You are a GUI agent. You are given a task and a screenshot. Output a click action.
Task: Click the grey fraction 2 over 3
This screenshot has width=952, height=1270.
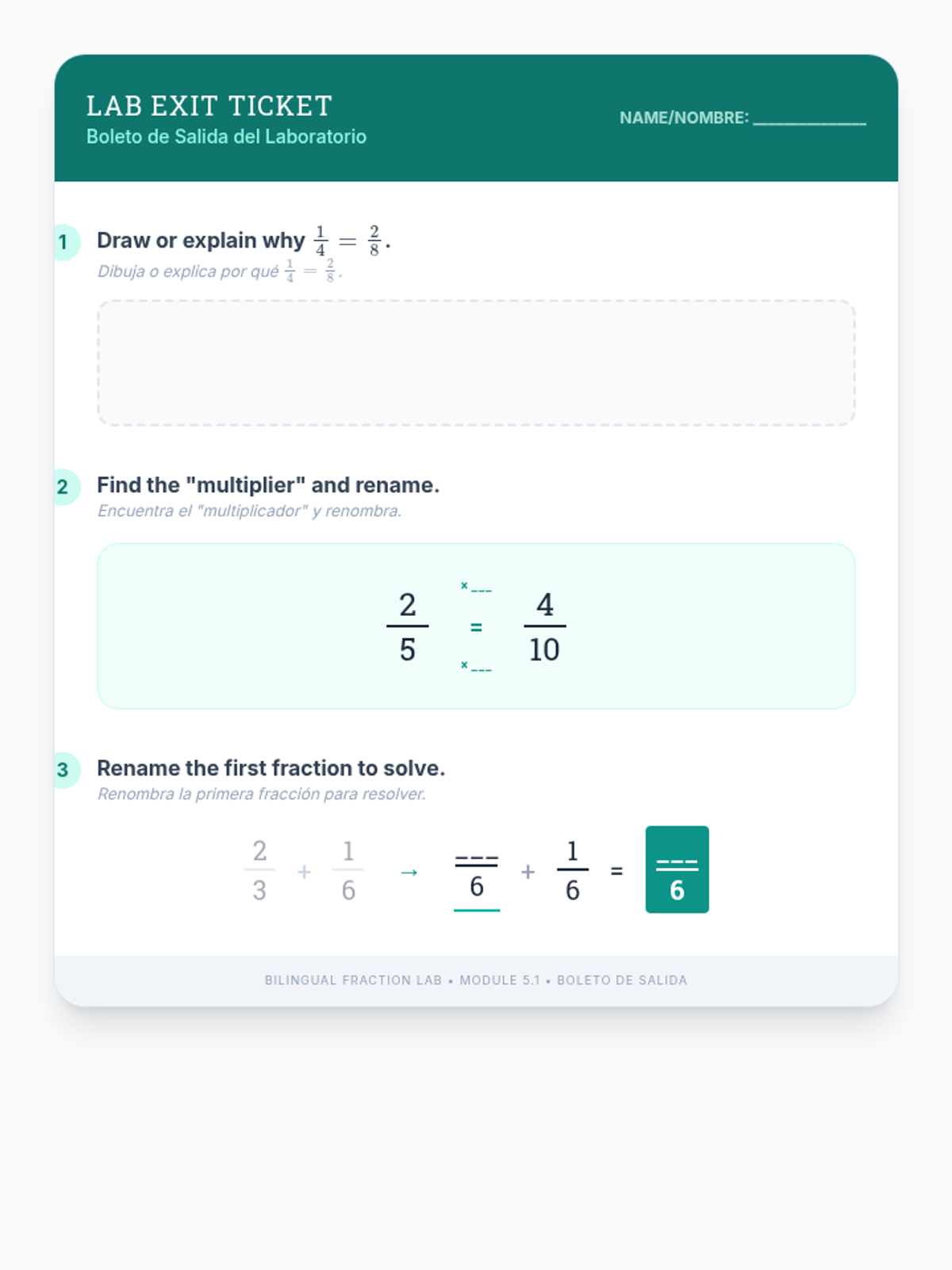pyautogui.click(x=259, y=870)
